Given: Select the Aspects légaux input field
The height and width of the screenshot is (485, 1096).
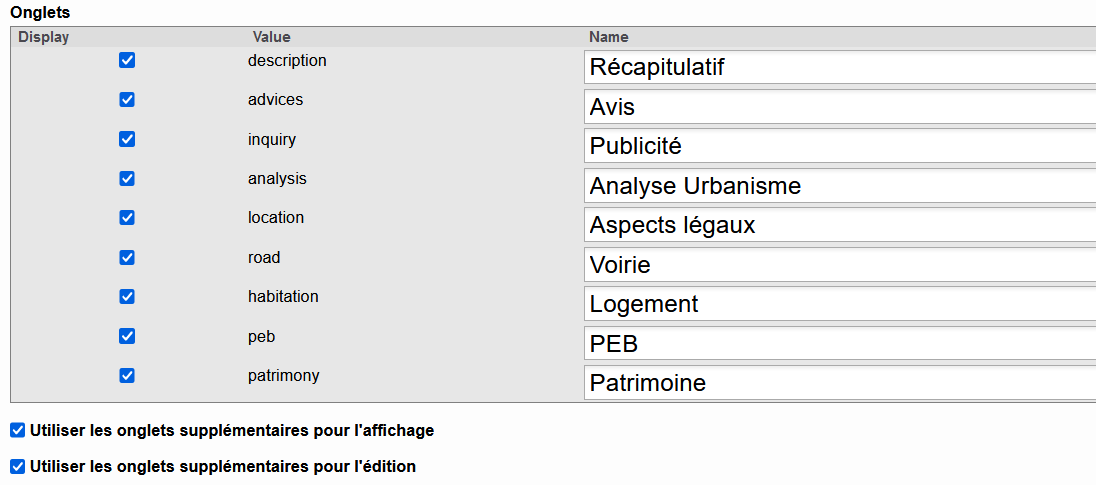Looking at the screenshot, I should tap(839, 225).
